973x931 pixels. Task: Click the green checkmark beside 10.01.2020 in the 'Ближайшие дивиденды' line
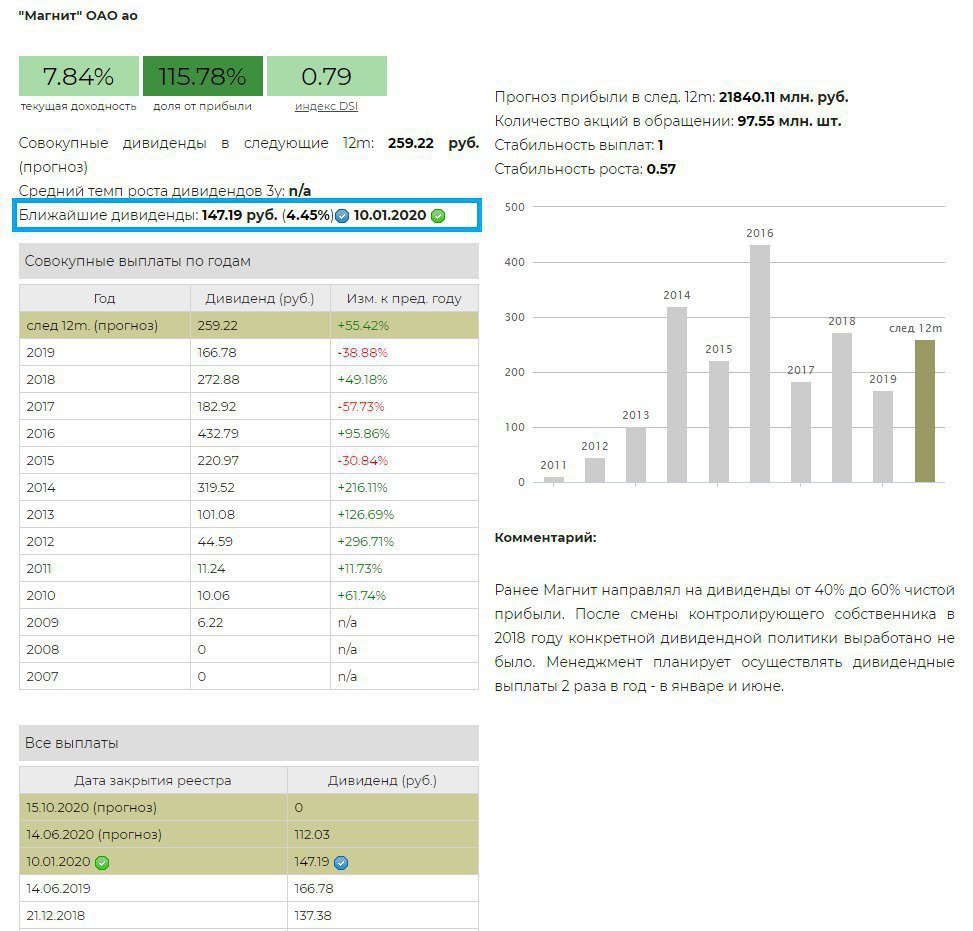(438, 216)
